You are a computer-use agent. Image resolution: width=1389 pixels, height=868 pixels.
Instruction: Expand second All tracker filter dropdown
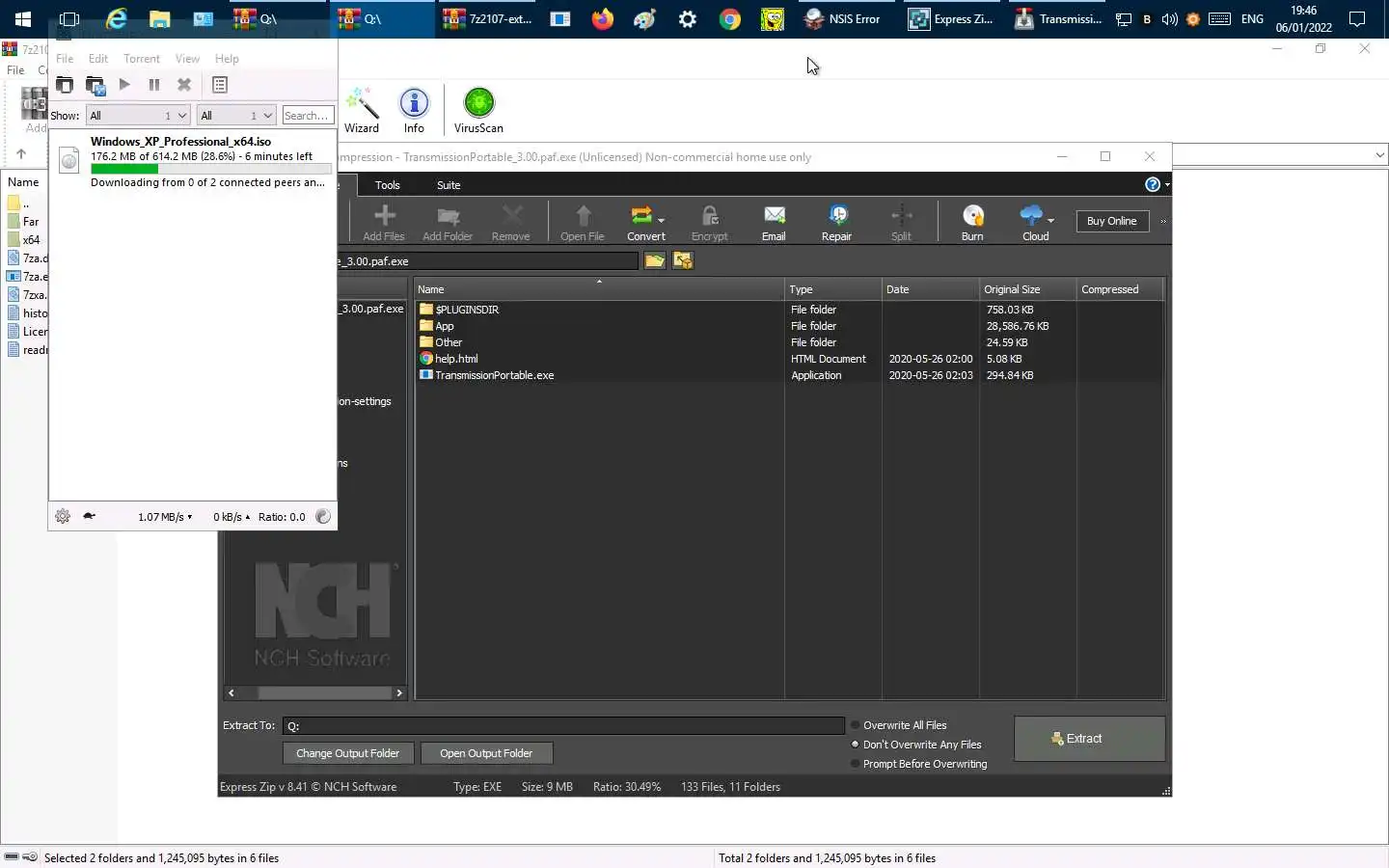(x=236, y=116)
